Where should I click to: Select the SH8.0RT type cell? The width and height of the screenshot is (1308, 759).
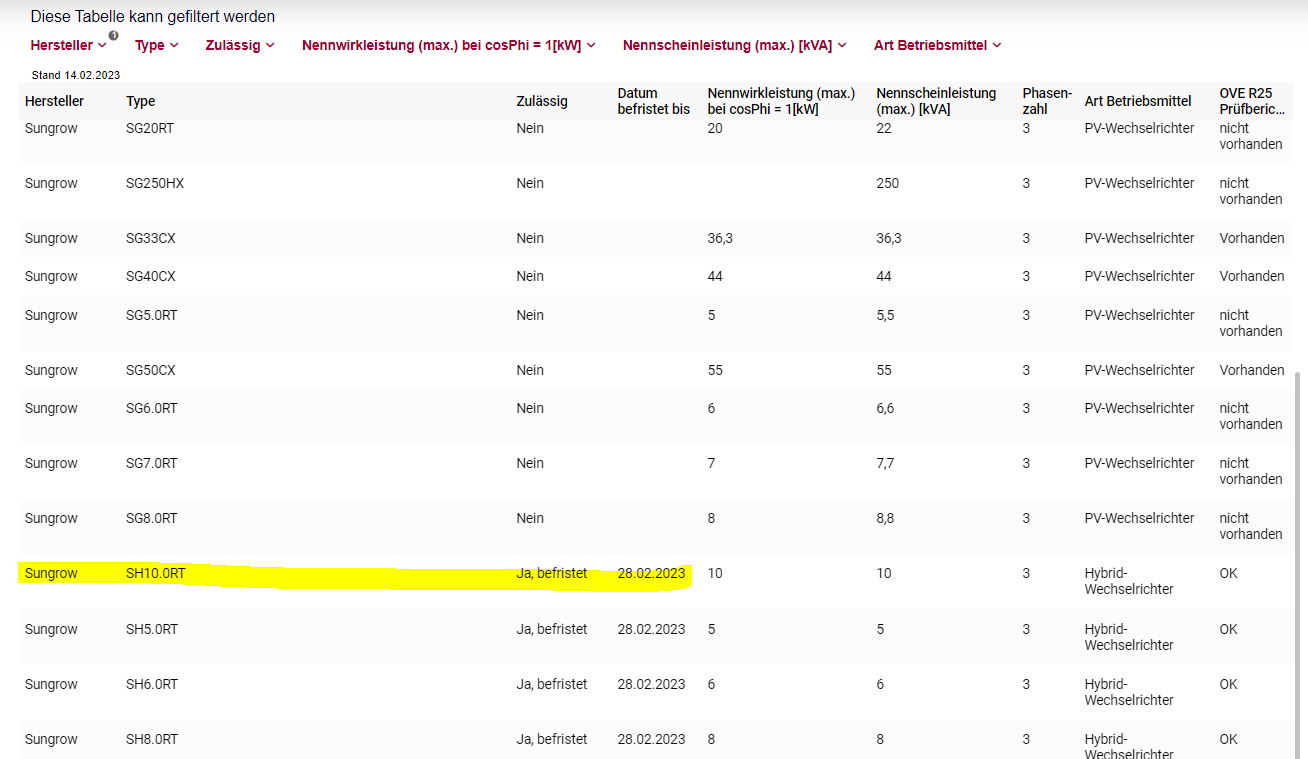[x=152, y=739]
